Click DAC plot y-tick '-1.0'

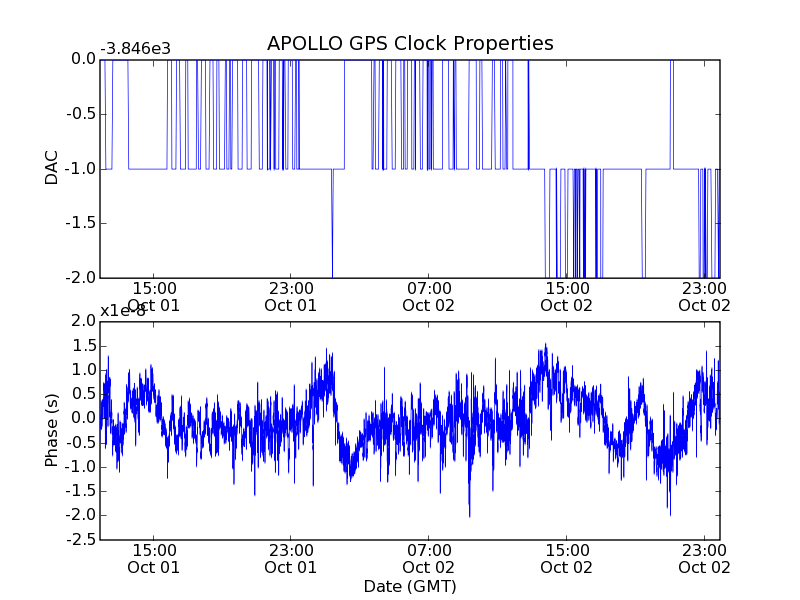click(x=81, y=168)
